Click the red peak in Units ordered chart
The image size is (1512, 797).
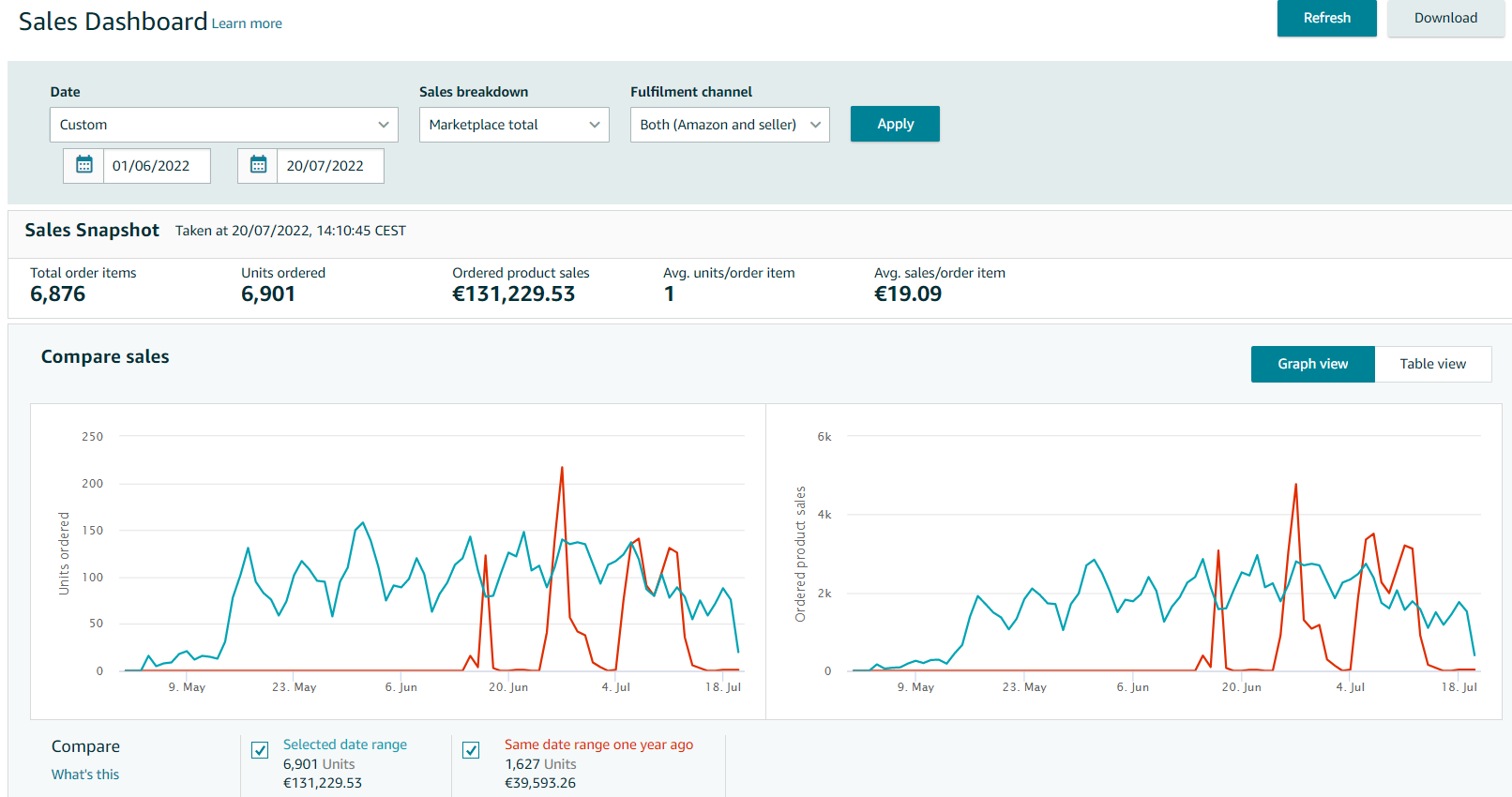[562, 468]
